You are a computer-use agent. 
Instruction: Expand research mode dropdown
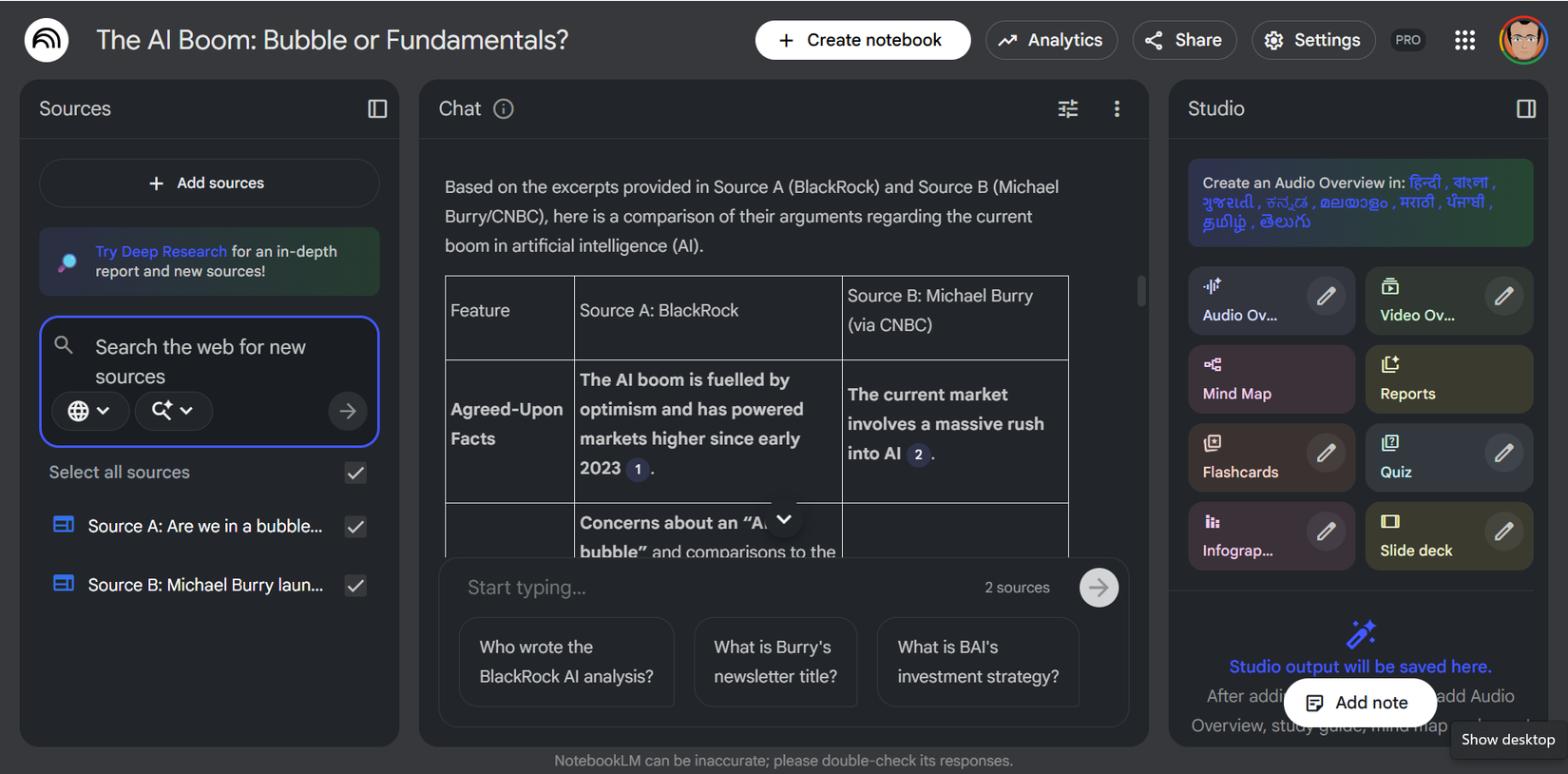173,411
